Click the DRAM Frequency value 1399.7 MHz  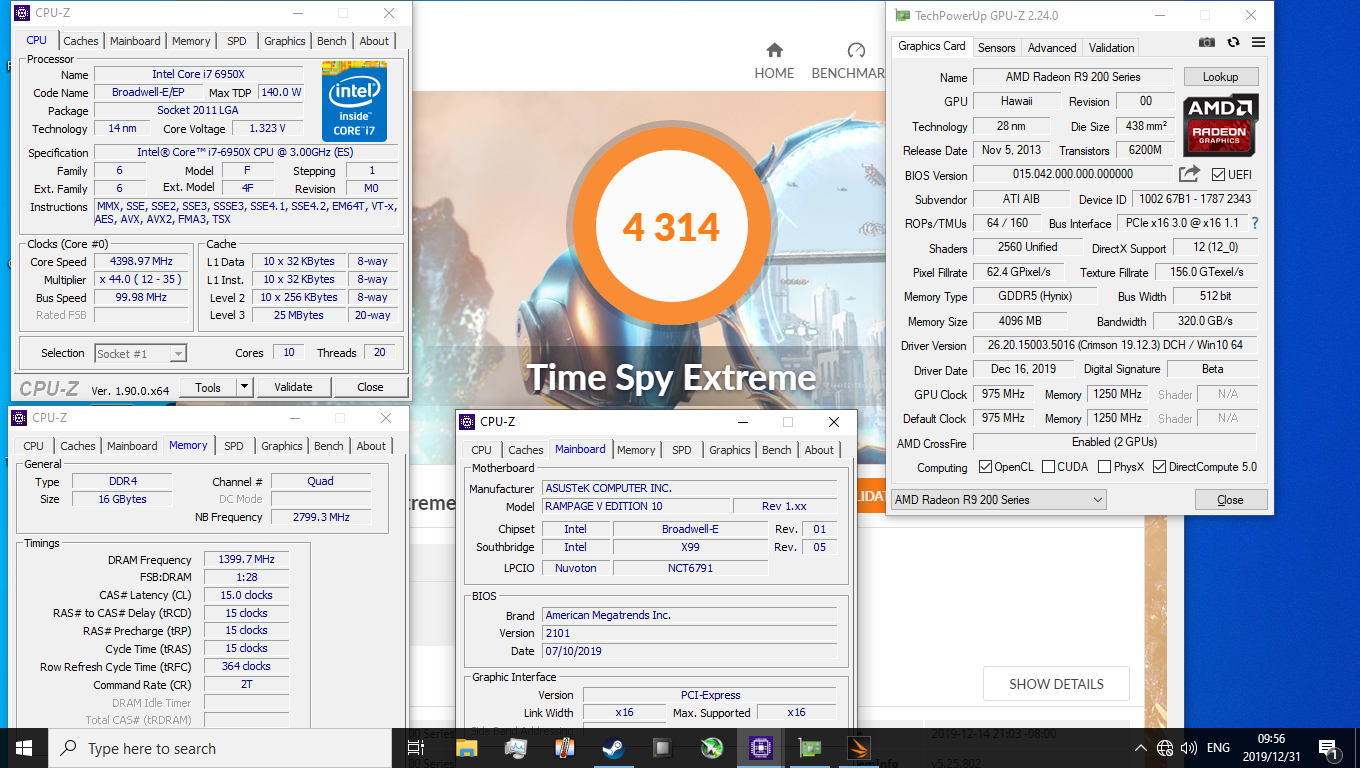[246, 559]
